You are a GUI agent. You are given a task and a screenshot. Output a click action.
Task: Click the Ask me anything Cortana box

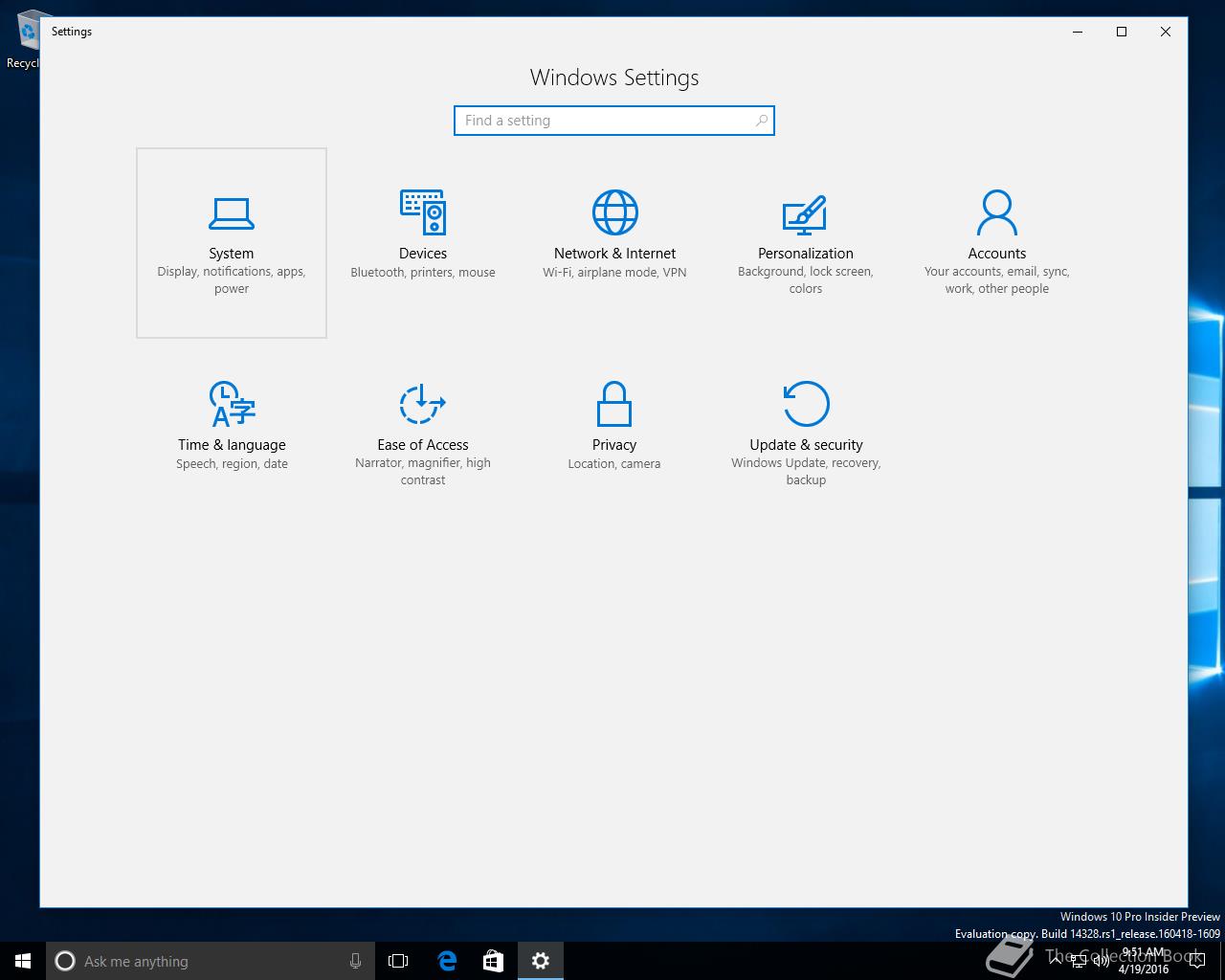point(211,961)
